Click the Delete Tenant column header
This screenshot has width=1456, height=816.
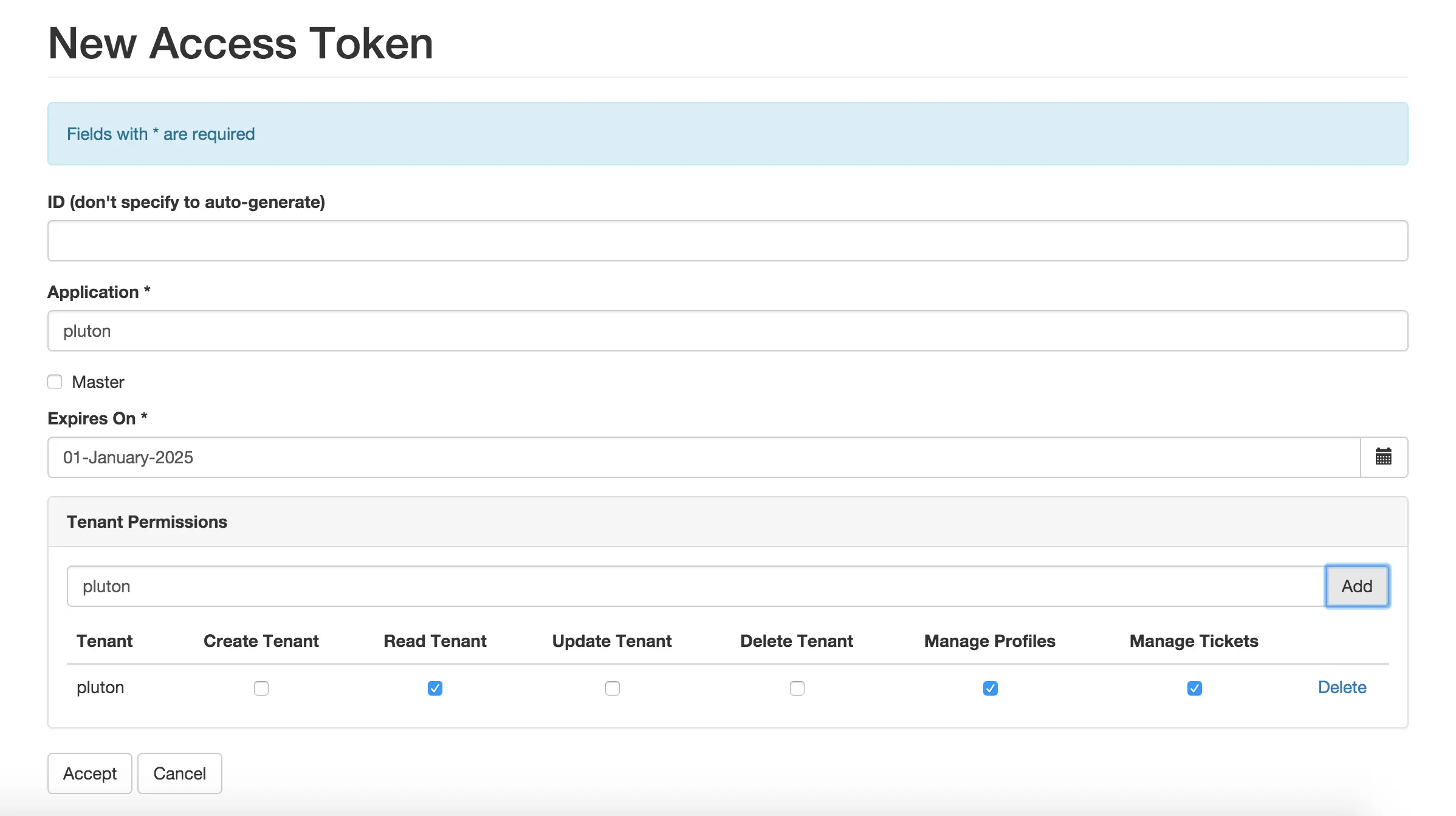coord(797,641)
